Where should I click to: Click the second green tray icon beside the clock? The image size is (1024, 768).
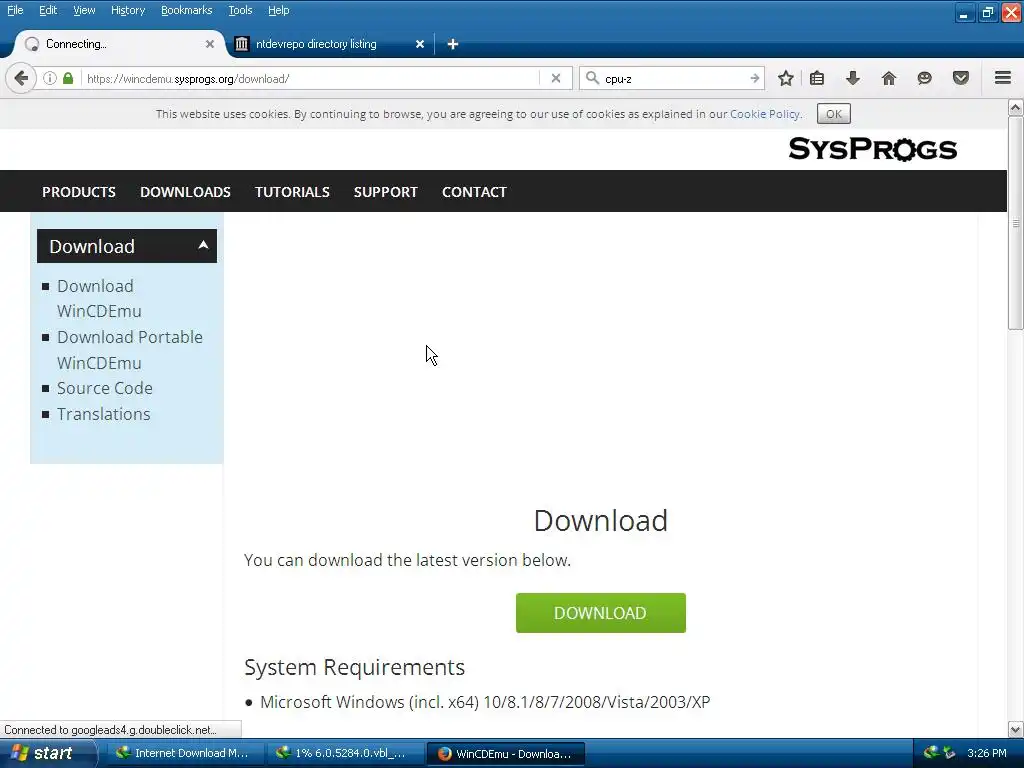pyautogui.click(x=948, y=753)
